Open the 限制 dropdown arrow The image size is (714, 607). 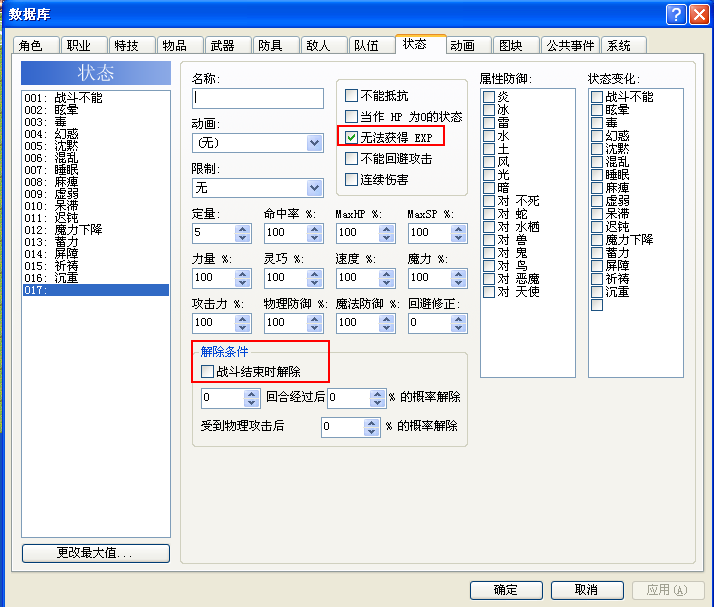point(314,188)
